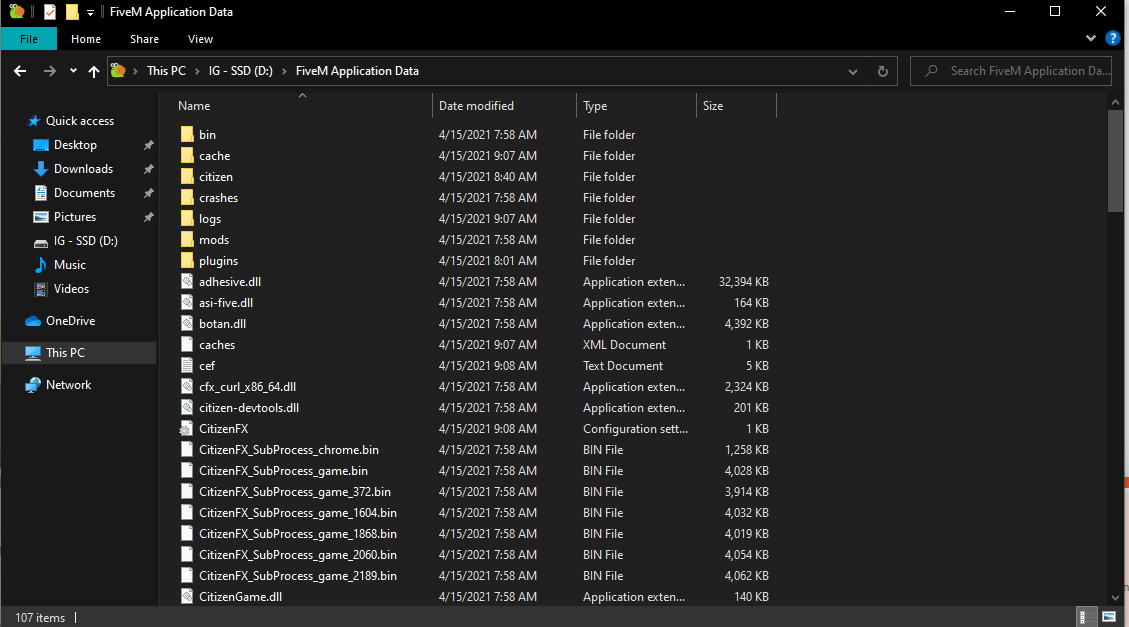Expand the IG - SSD (D:) breadcrumb arrow

[x=284, y=71]
